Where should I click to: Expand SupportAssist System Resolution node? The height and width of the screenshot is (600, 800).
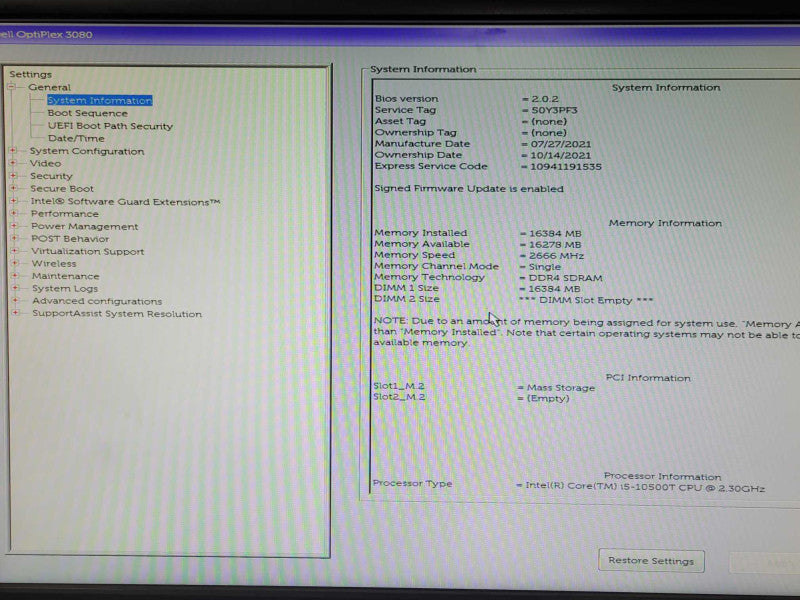16,312
